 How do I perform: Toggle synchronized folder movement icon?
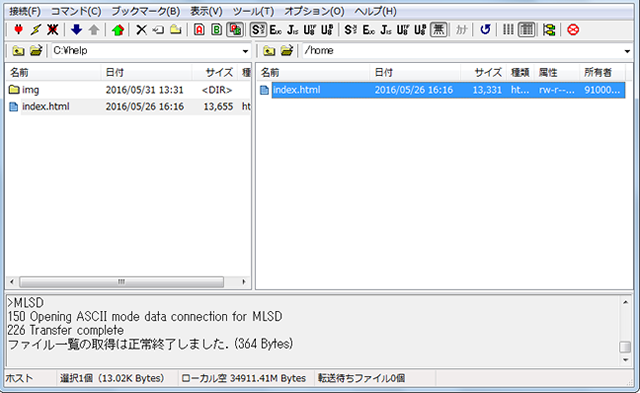[549, 29]
